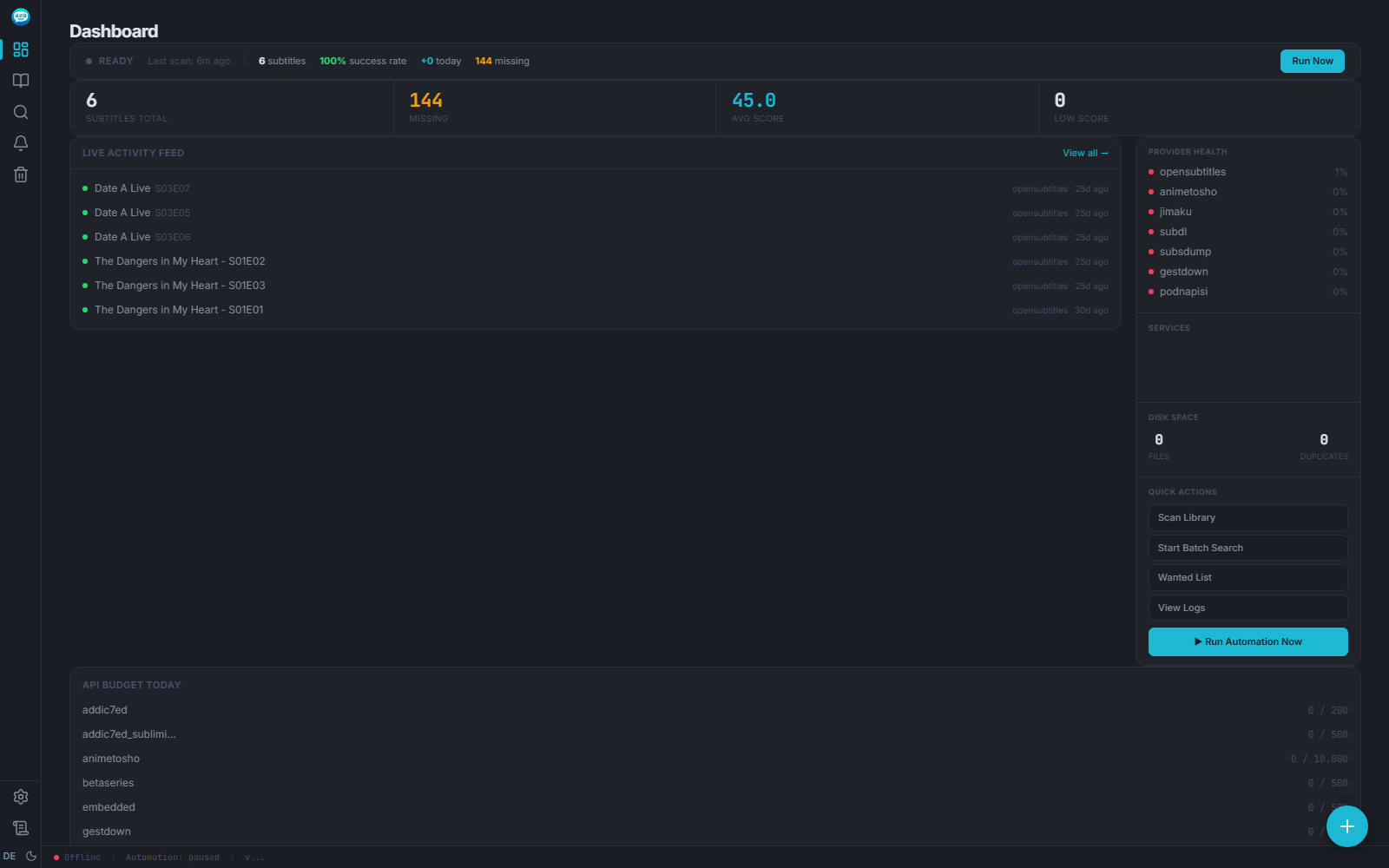Click View Logs quick action
Image resolution: width=1389 pixels, height=868 pixels.
point(1247,608)
